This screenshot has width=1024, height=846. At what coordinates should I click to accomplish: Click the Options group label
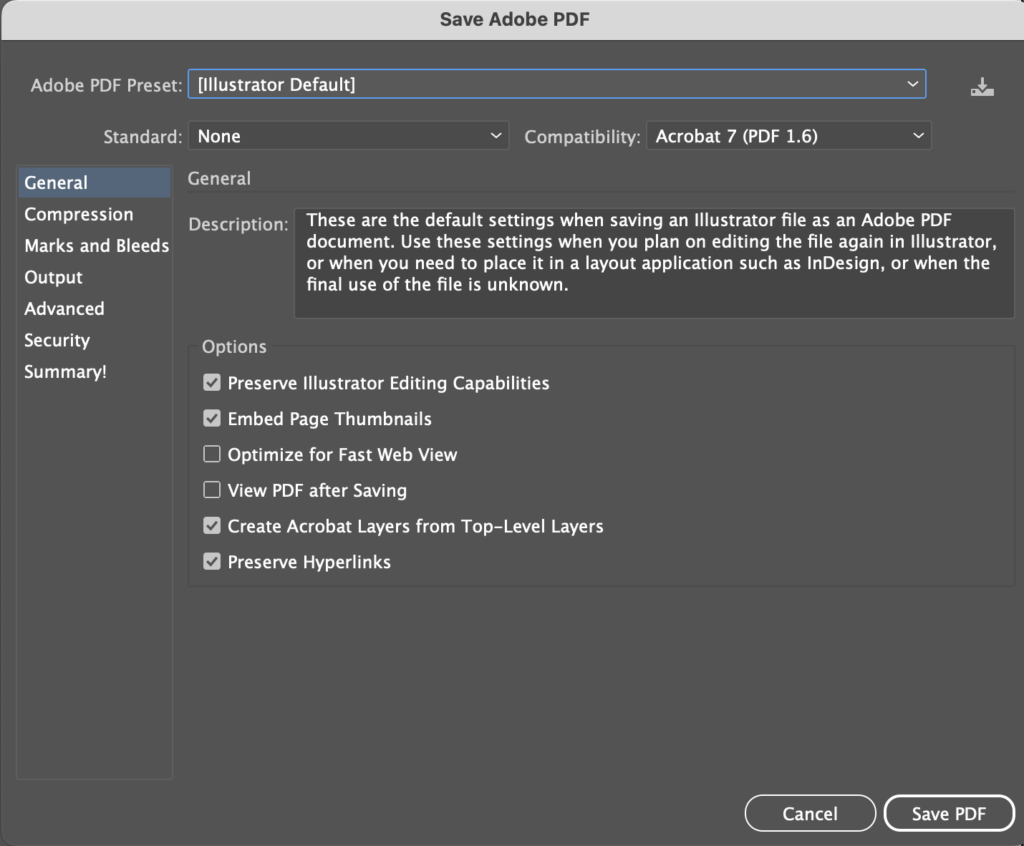[x=234, y=346]
